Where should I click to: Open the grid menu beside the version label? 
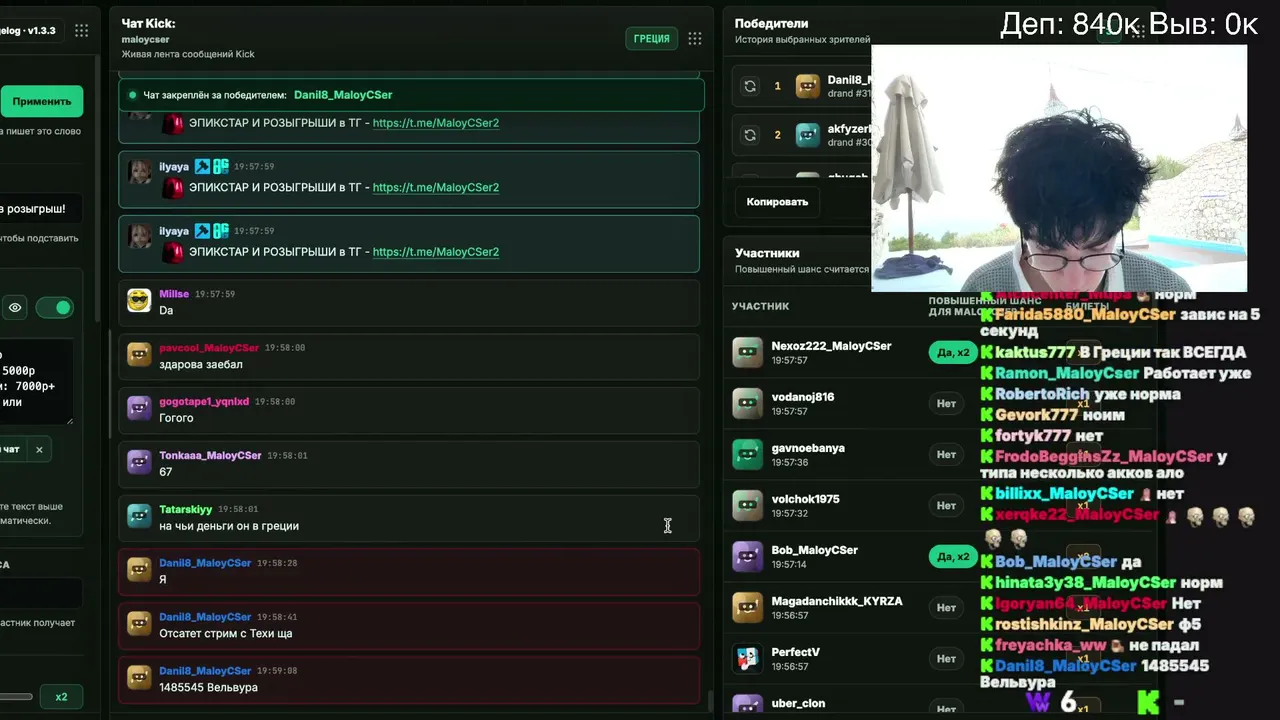82,31
